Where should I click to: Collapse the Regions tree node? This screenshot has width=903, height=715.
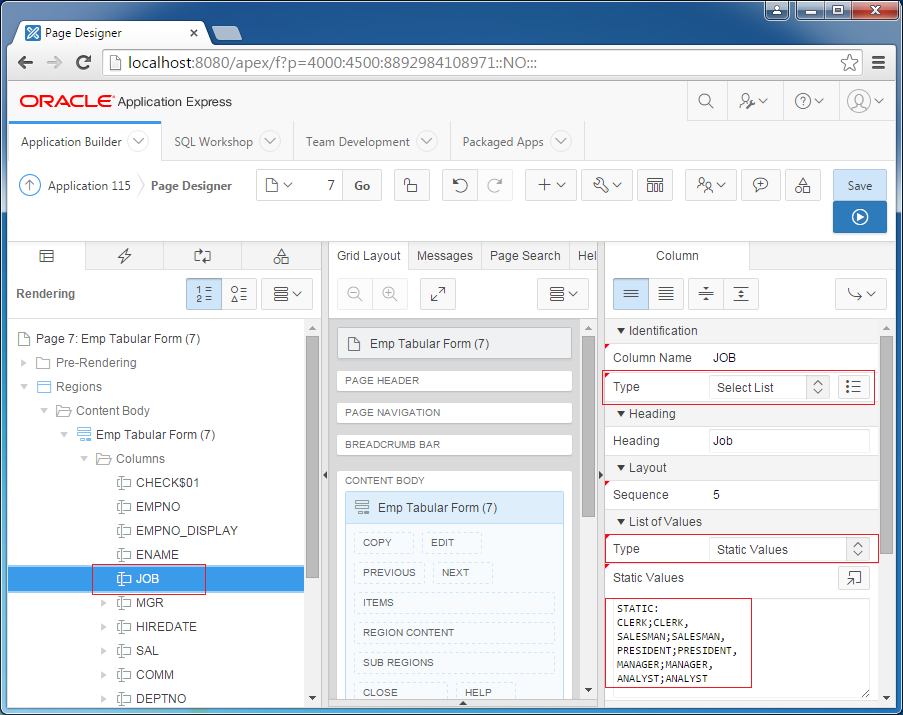coord(24,387)
